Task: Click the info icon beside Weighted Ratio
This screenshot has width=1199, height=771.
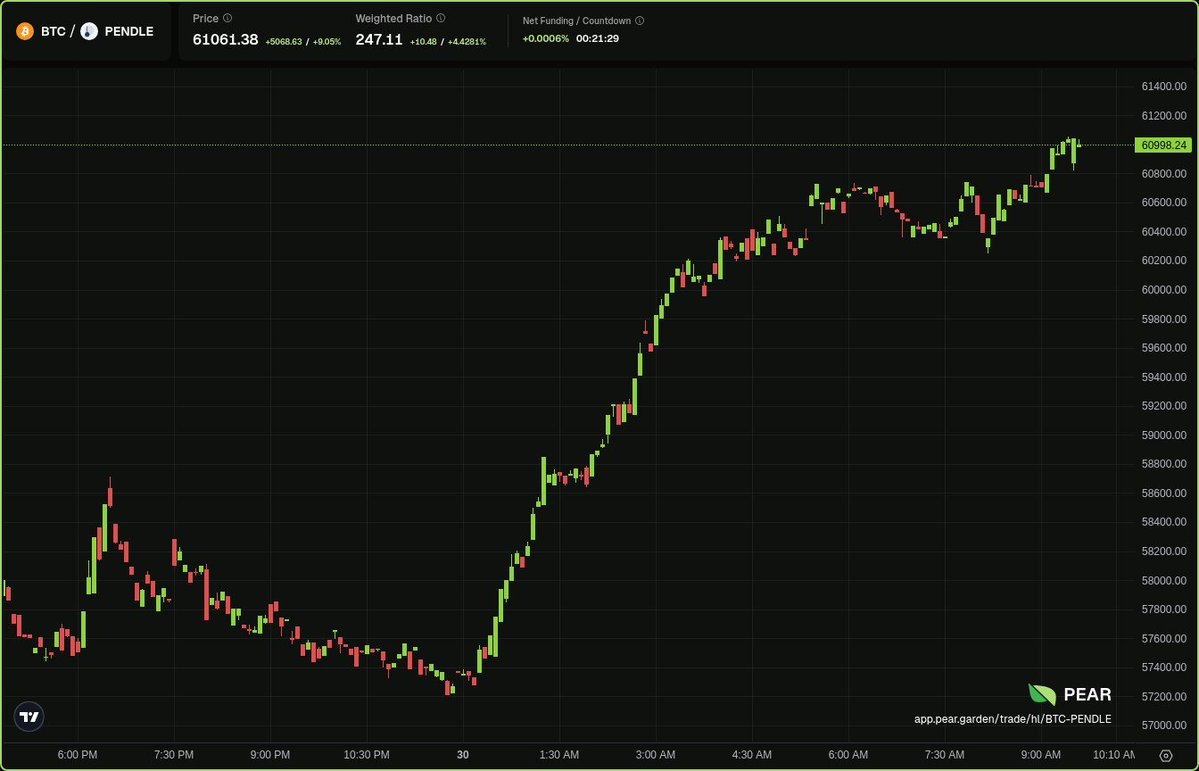Action: [x=441, y=18]
